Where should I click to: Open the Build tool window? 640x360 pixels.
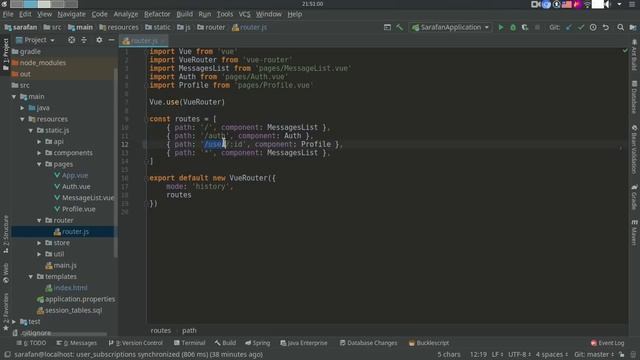(225, 343)
